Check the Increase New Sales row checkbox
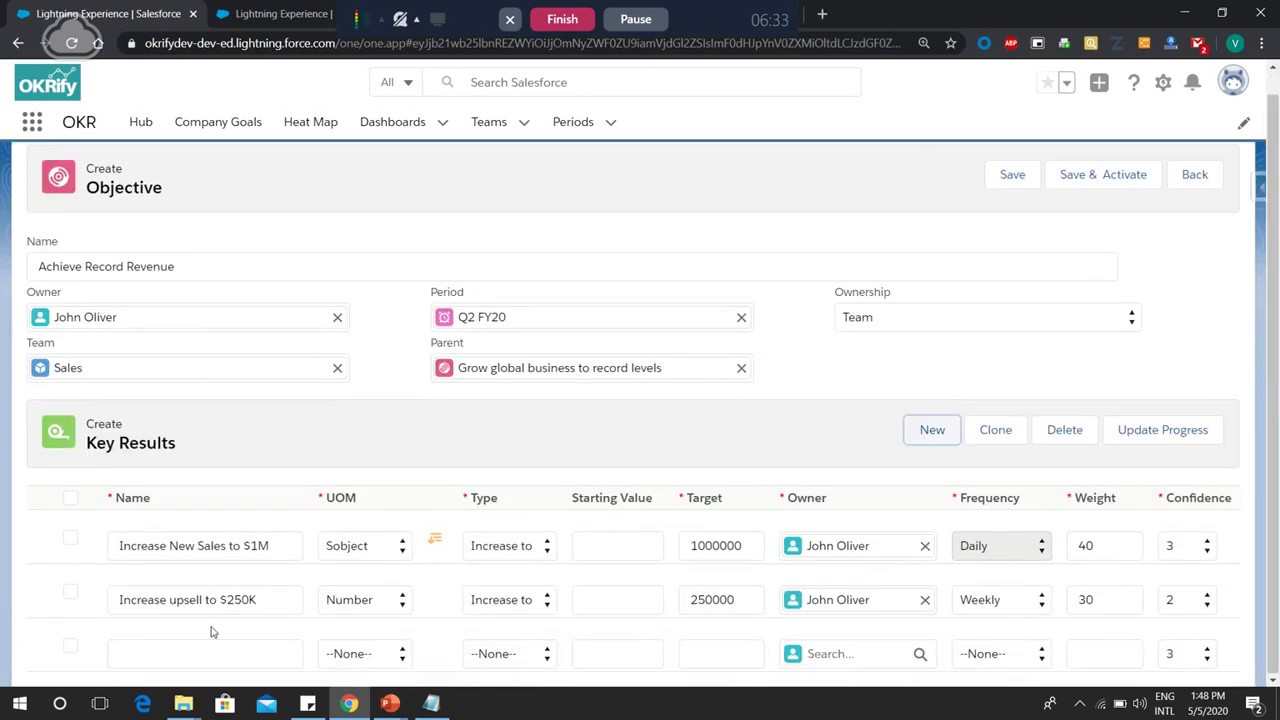The width and height of the screenshot is (1280, 720). (x=70, y=538)
